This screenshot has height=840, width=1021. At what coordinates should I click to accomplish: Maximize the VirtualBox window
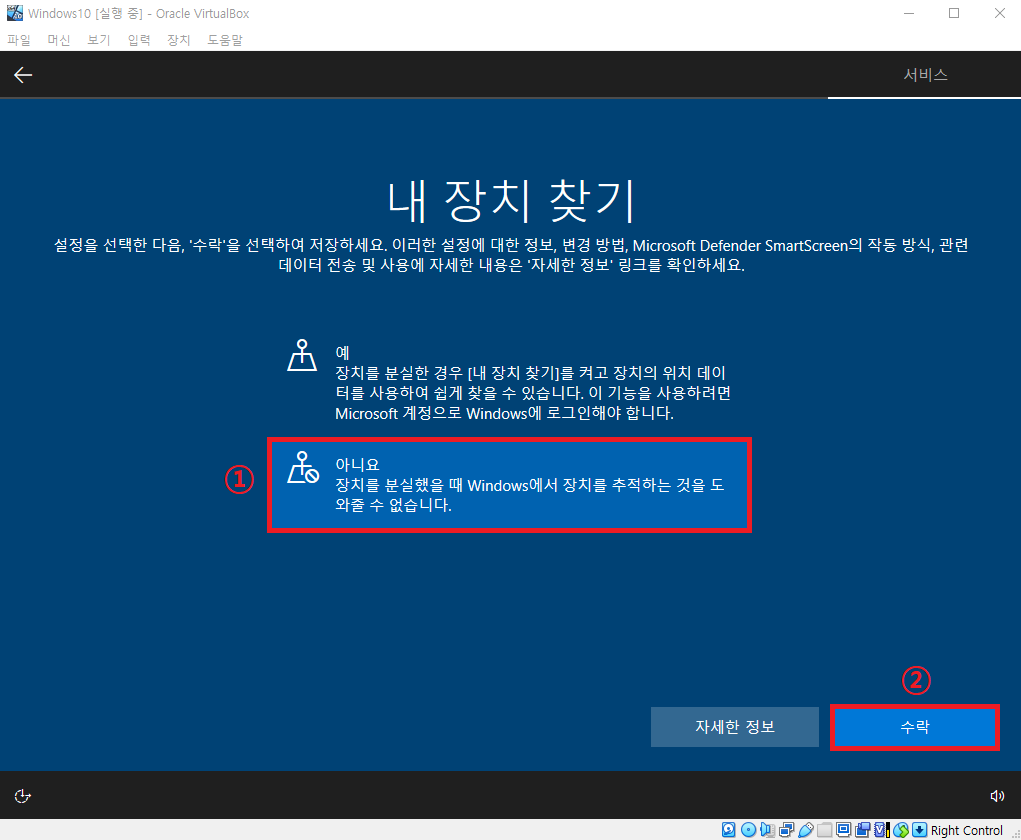pos(954,13)
